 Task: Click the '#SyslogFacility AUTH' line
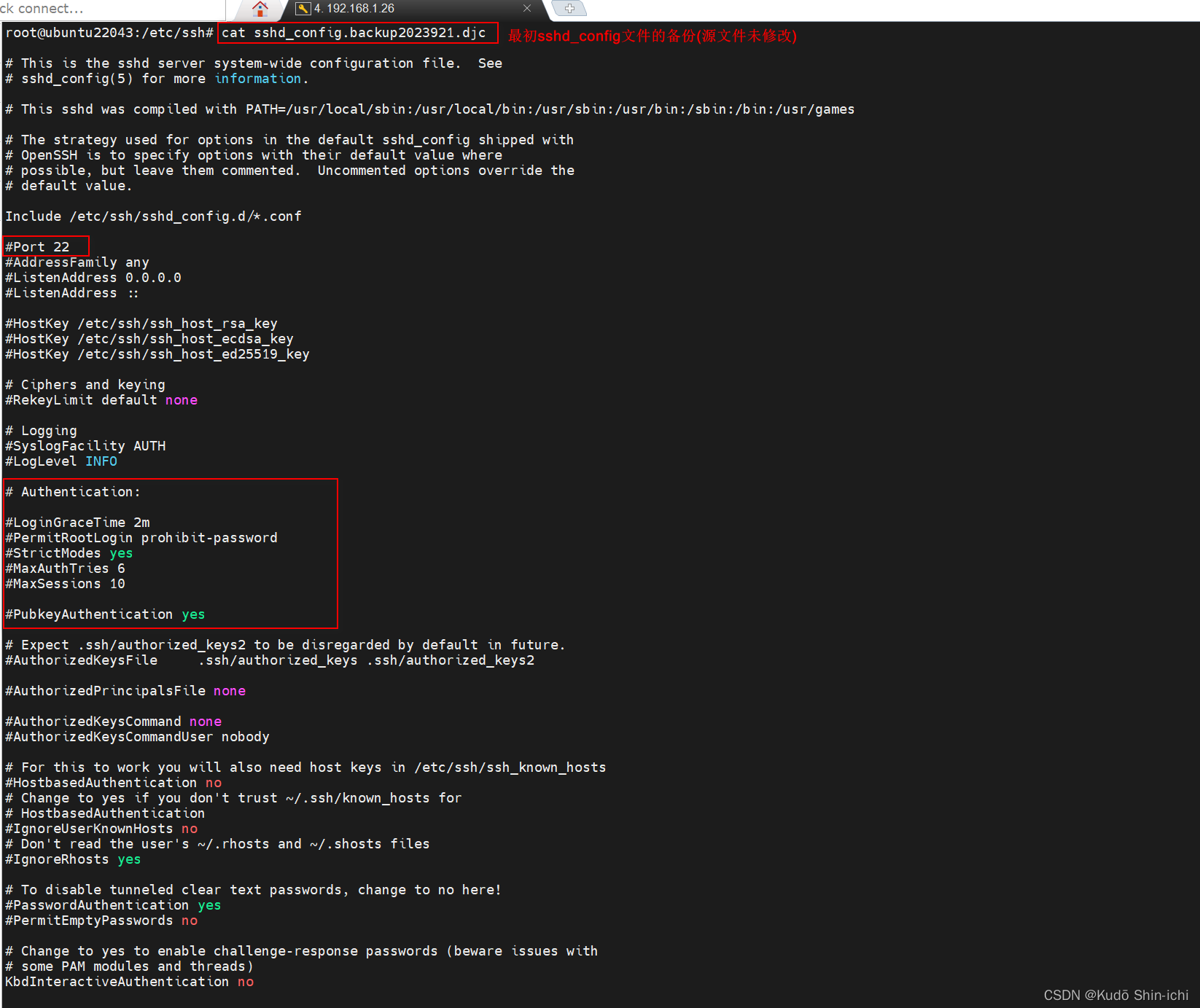point(85,446)
